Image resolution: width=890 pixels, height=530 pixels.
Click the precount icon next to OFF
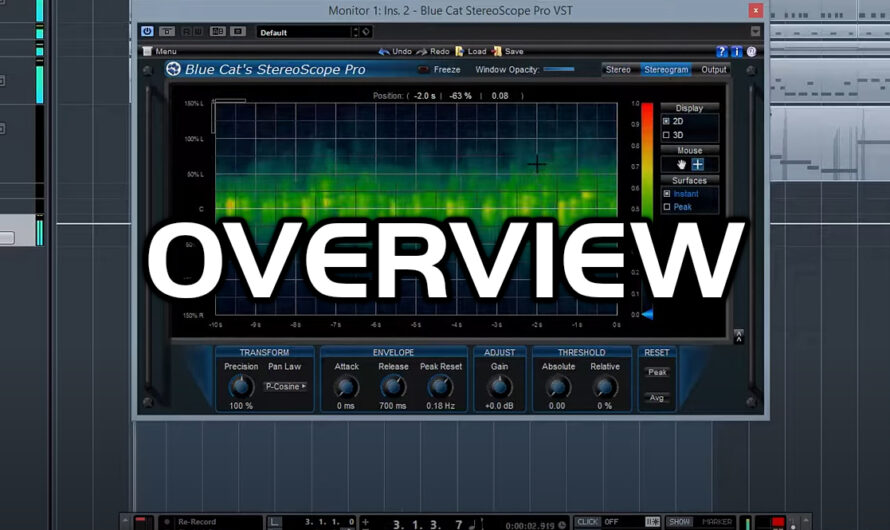pos(652,522)
